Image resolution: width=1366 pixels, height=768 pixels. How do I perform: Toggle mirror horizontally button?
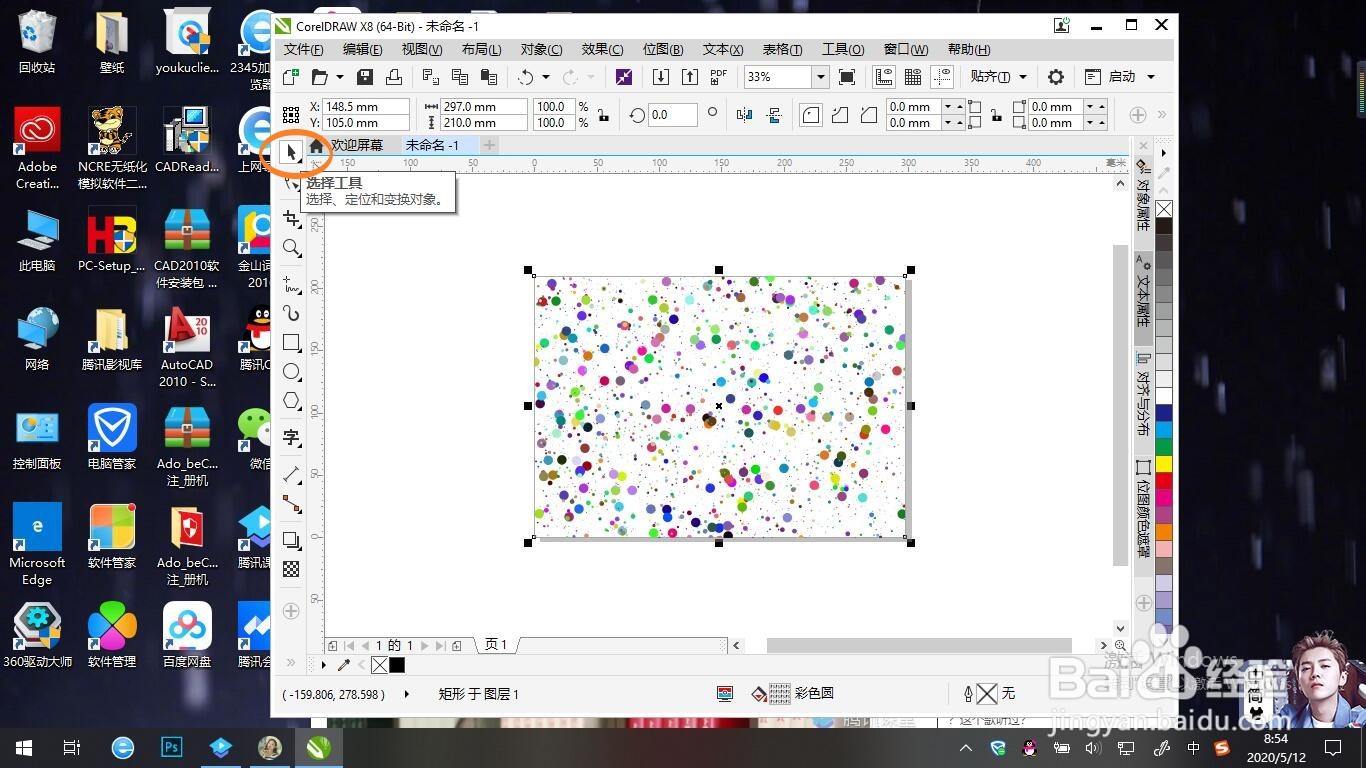click(744, 115)
